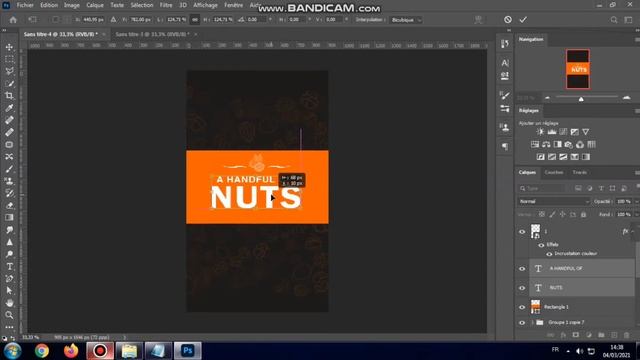The height and width of the screenshot is (360, 640).
Task: Create a new group folder icon
Action: (x=601, y=335)
